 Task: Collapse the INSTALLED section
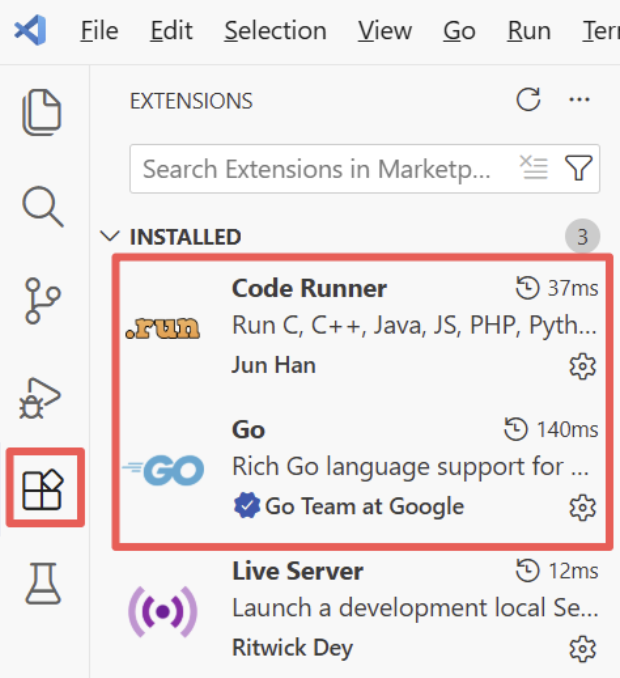(109, 237)
